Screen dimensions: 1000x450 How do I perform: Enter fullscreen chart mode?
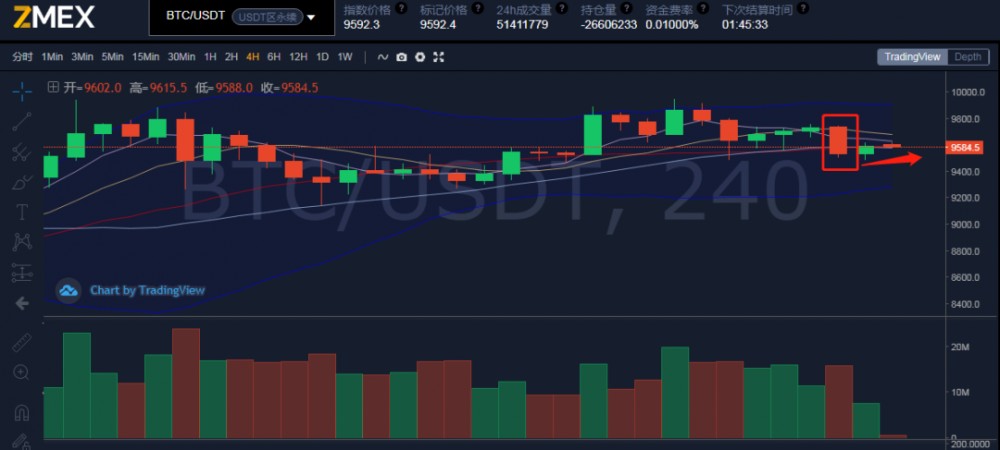439,57
